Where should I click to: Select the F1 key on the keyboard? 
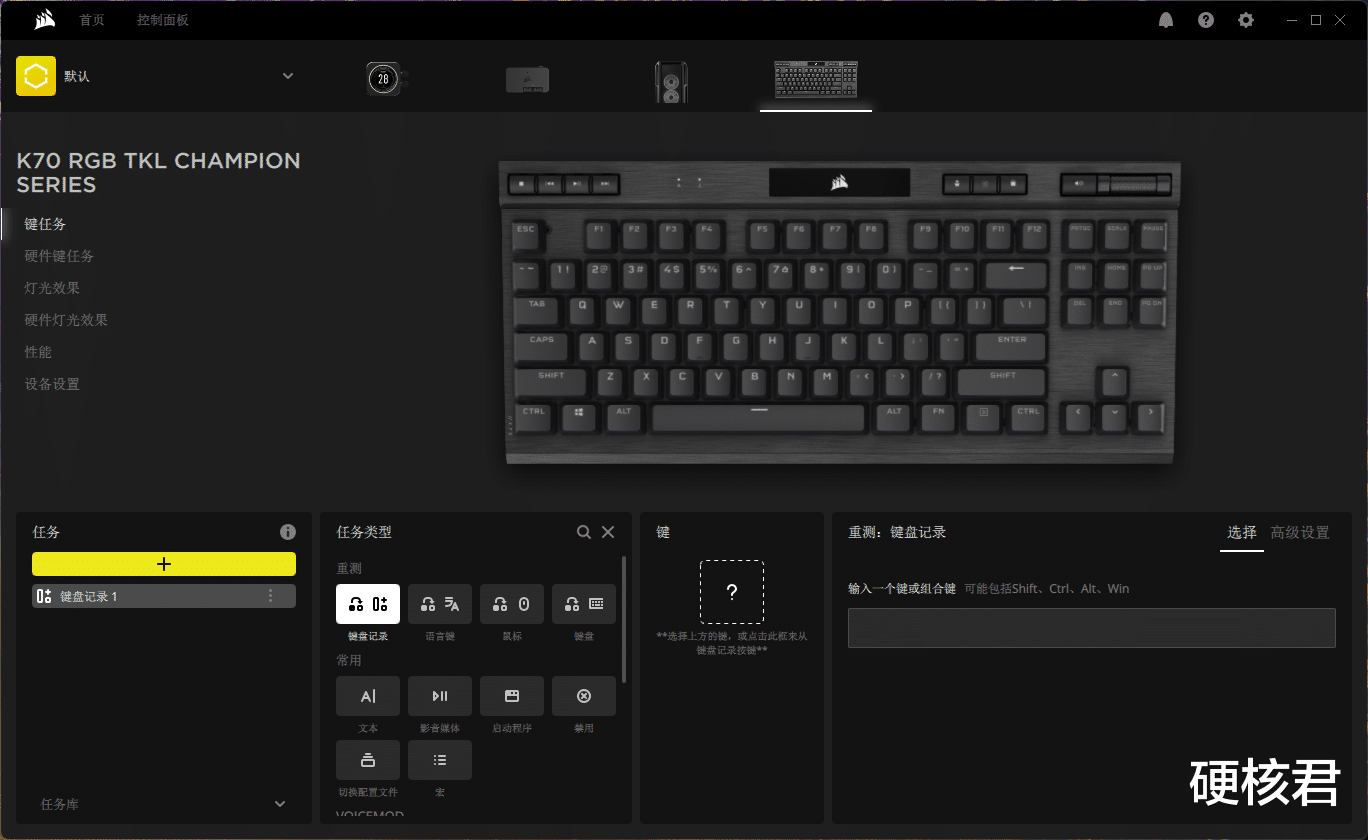(x=598, y=236)
